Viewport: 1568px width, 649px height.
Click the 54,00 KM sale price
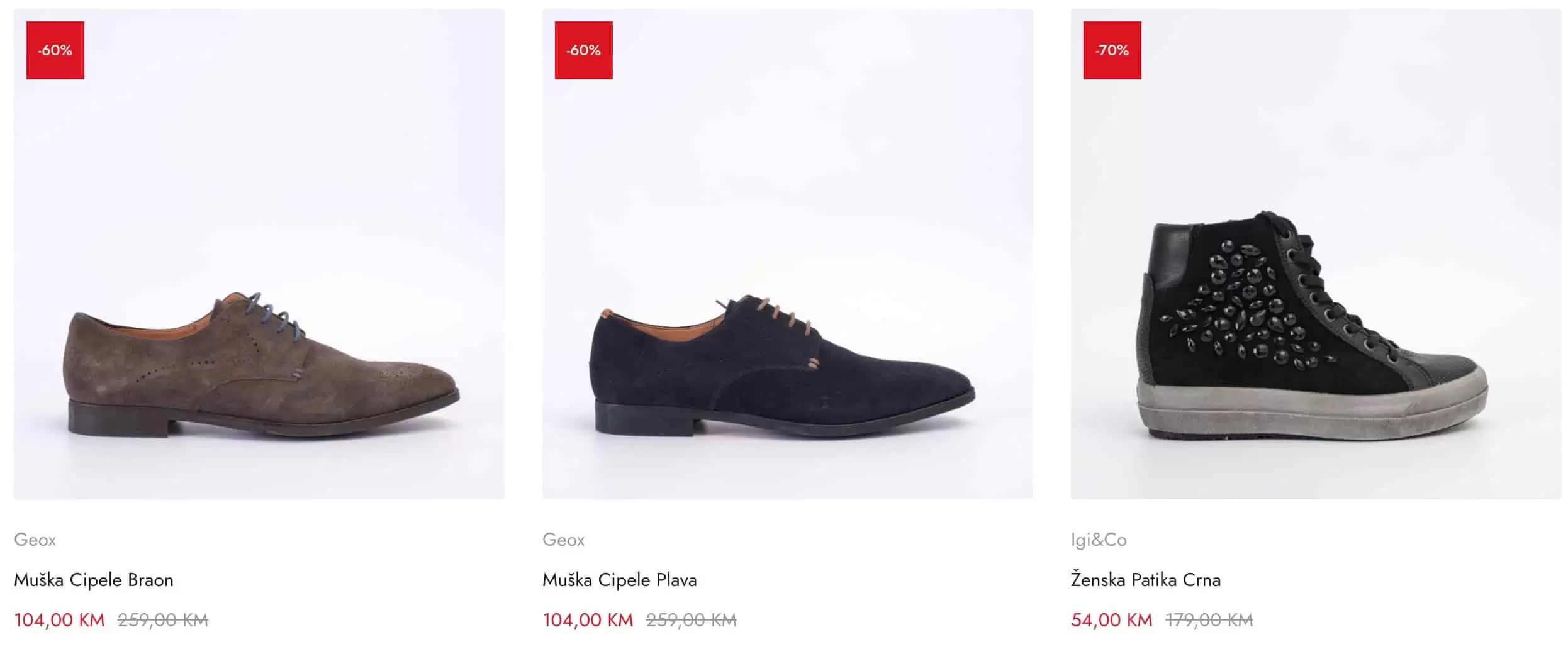tap(1112, 620)
